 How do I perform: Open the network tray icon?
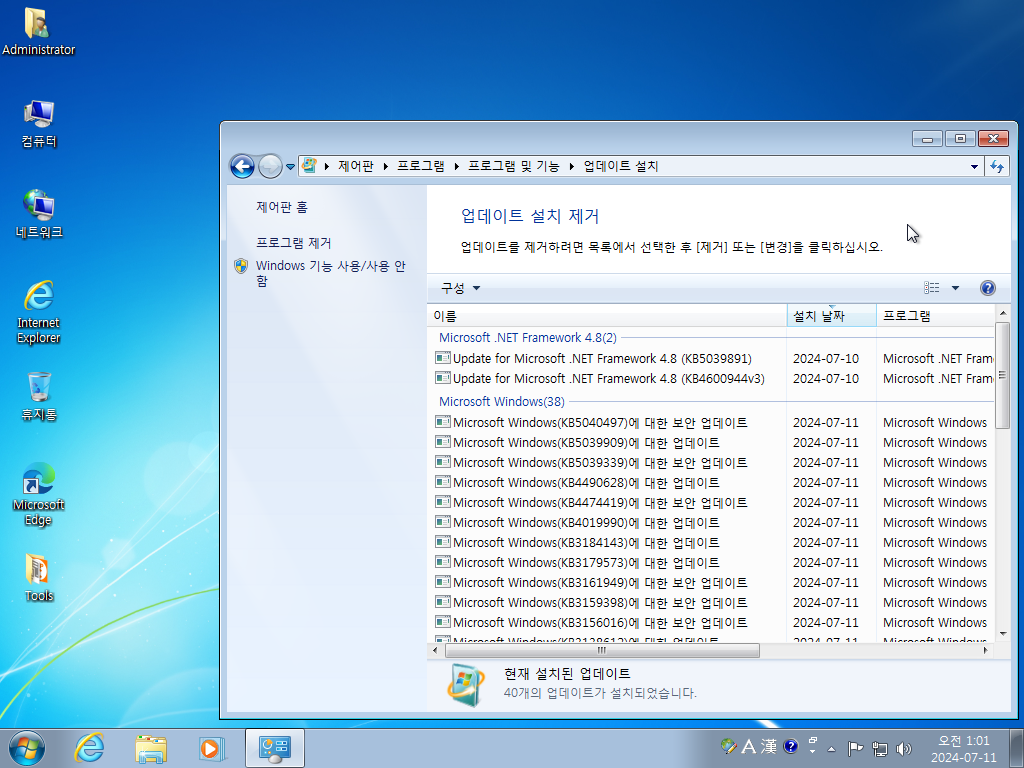(x=880, y=749)
